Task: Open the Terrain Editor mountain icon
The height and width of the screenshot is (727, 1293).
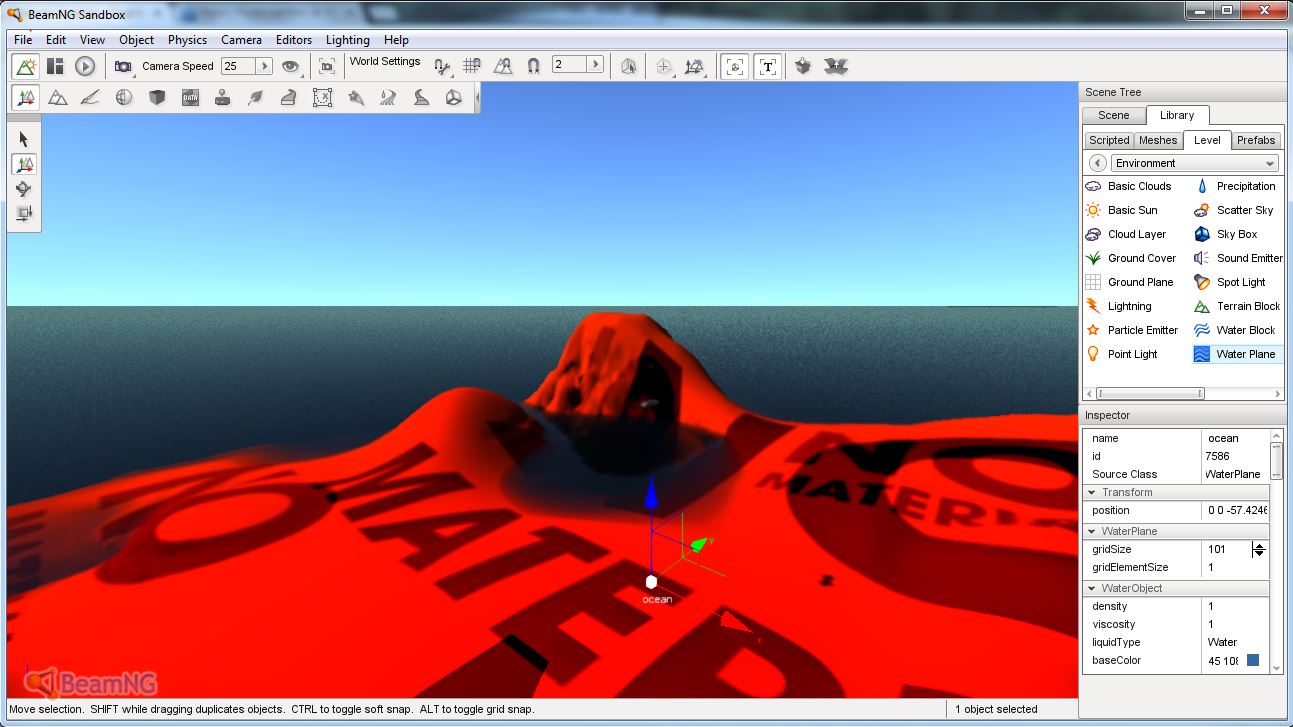Action: coord(58,97)
